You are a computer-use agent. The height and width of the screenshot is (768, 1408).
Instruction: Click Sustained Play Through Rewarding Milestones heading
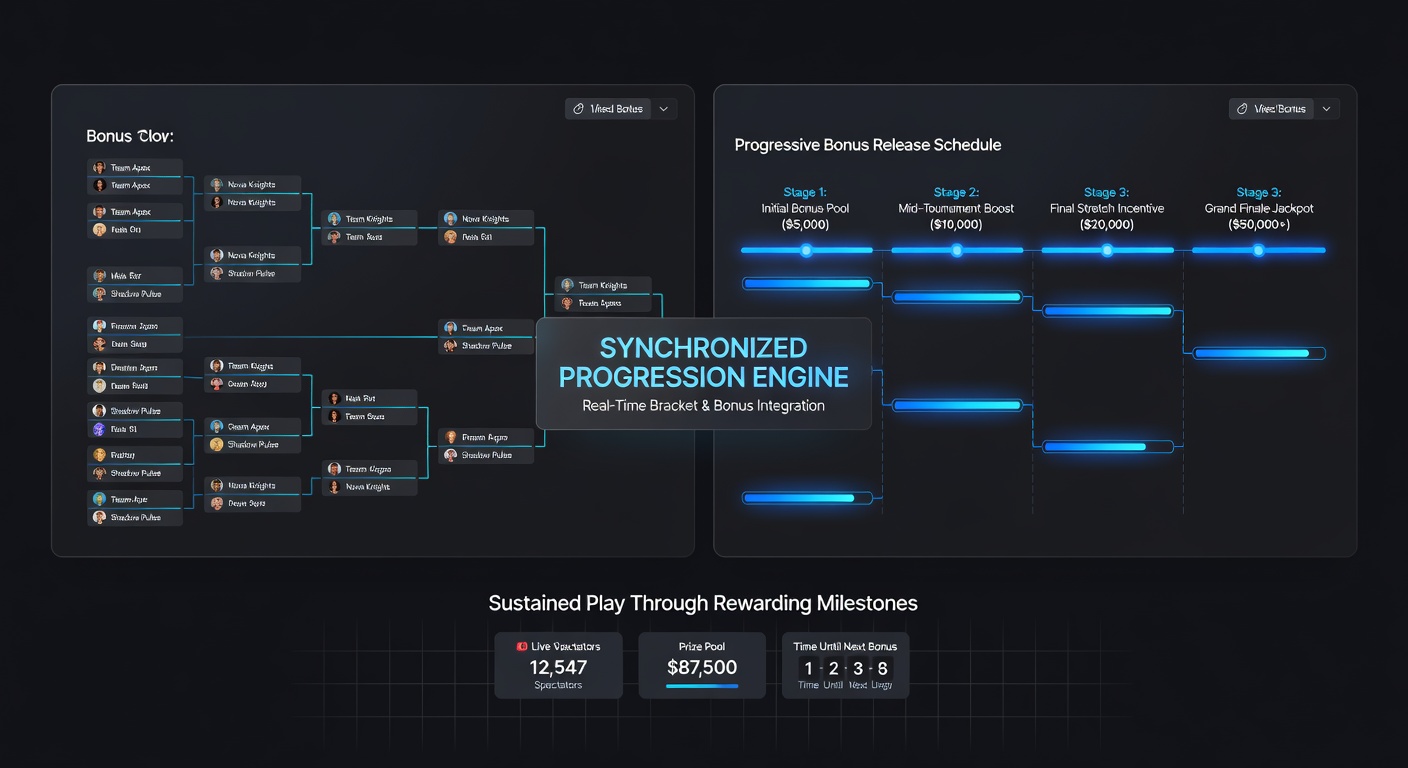coord(703,603)
